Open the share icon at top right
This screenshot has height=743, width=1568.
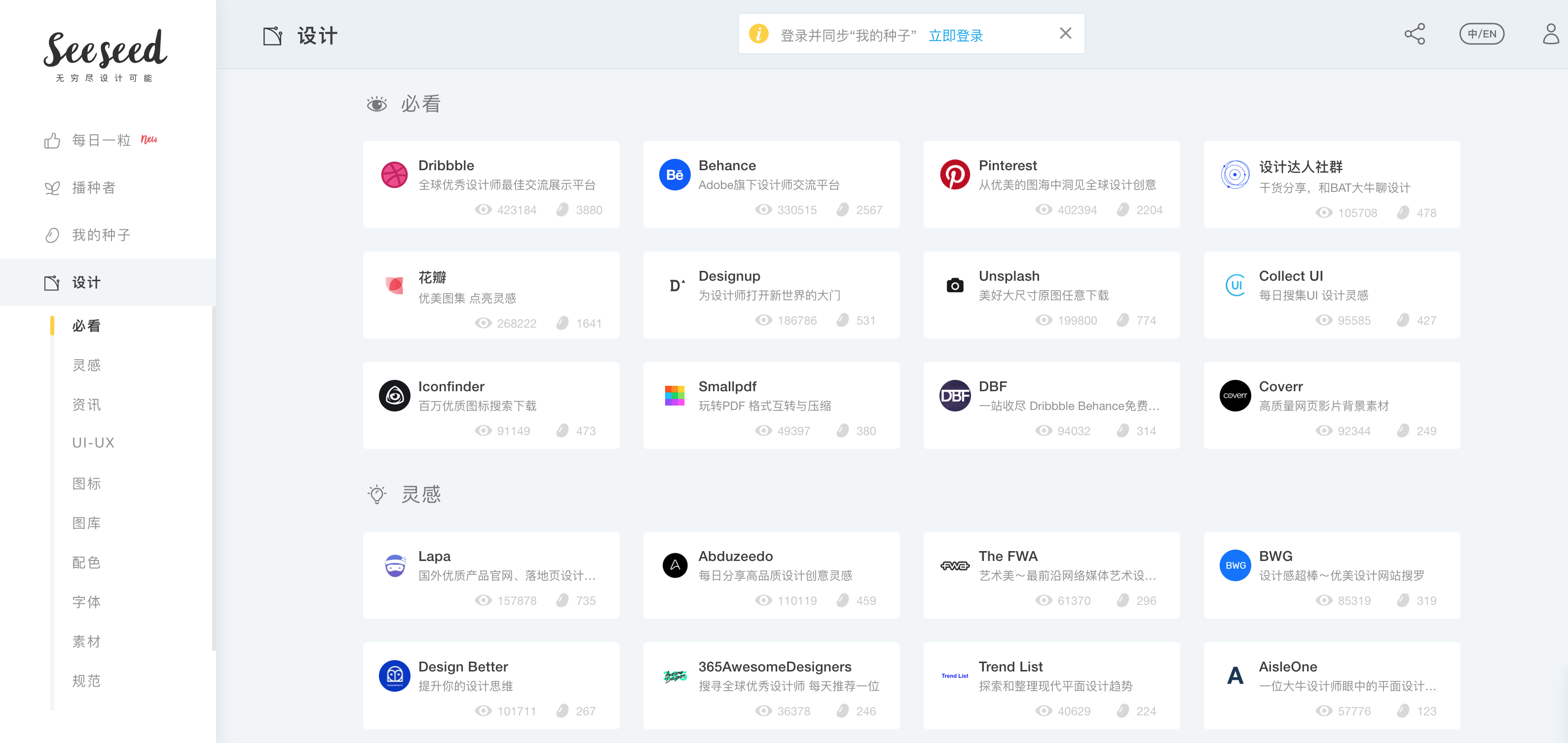[1414, 34]
